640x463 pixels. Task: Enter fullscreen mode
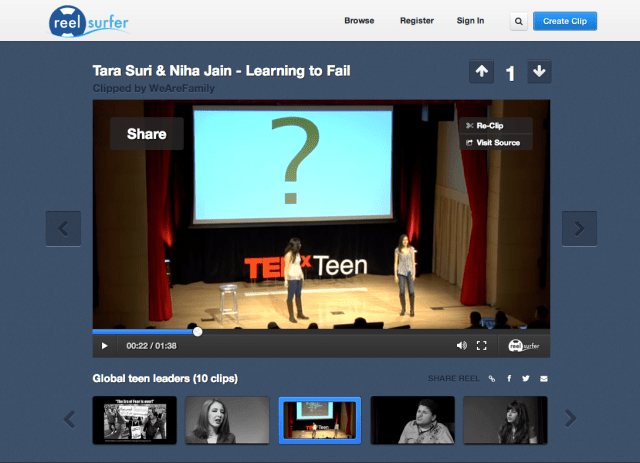click(x=482, y=346)
